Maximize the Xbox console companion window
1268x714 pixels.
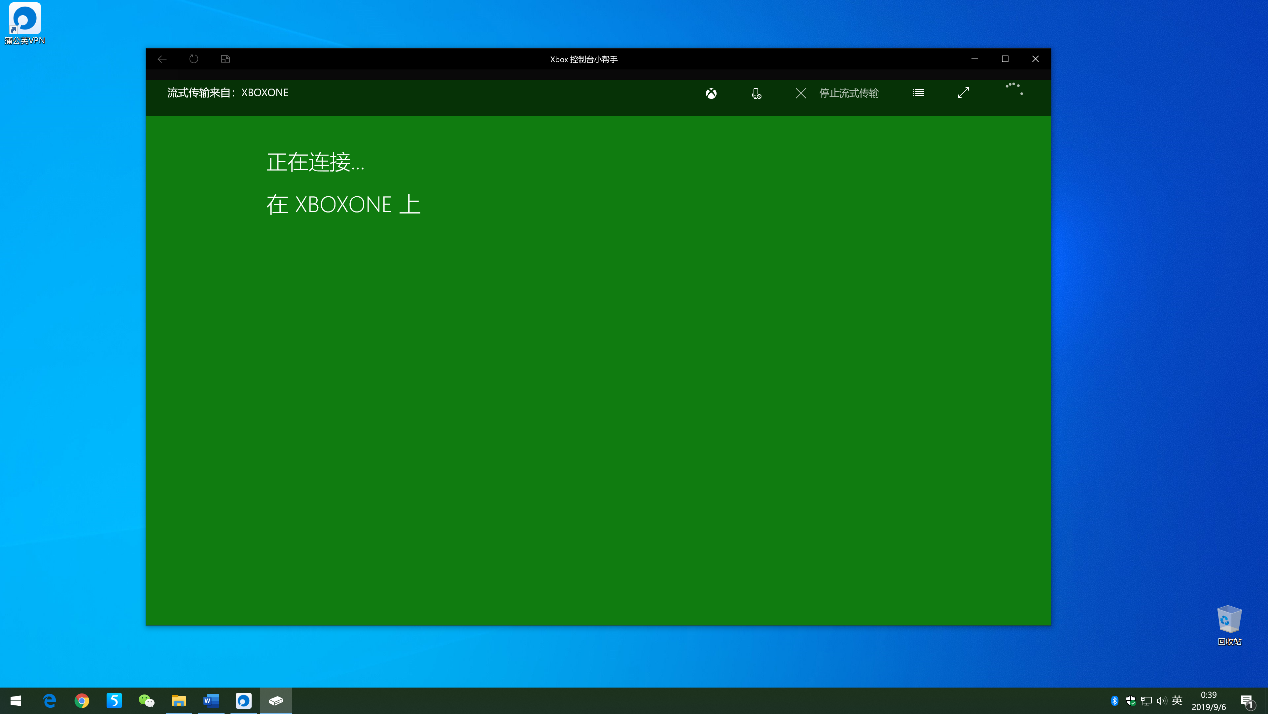1005,59
